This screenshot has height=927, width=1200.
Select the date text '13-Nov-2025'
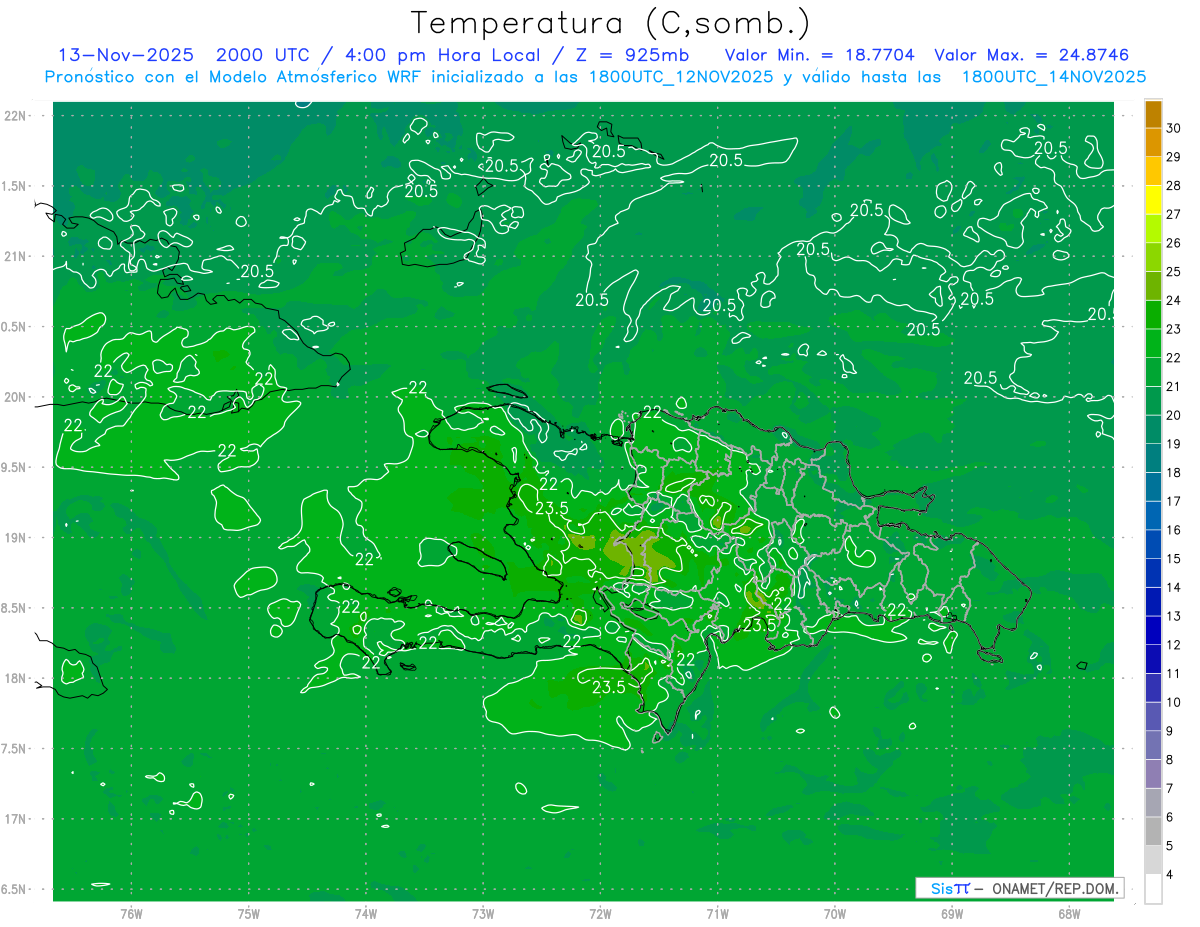coord(126,55)
